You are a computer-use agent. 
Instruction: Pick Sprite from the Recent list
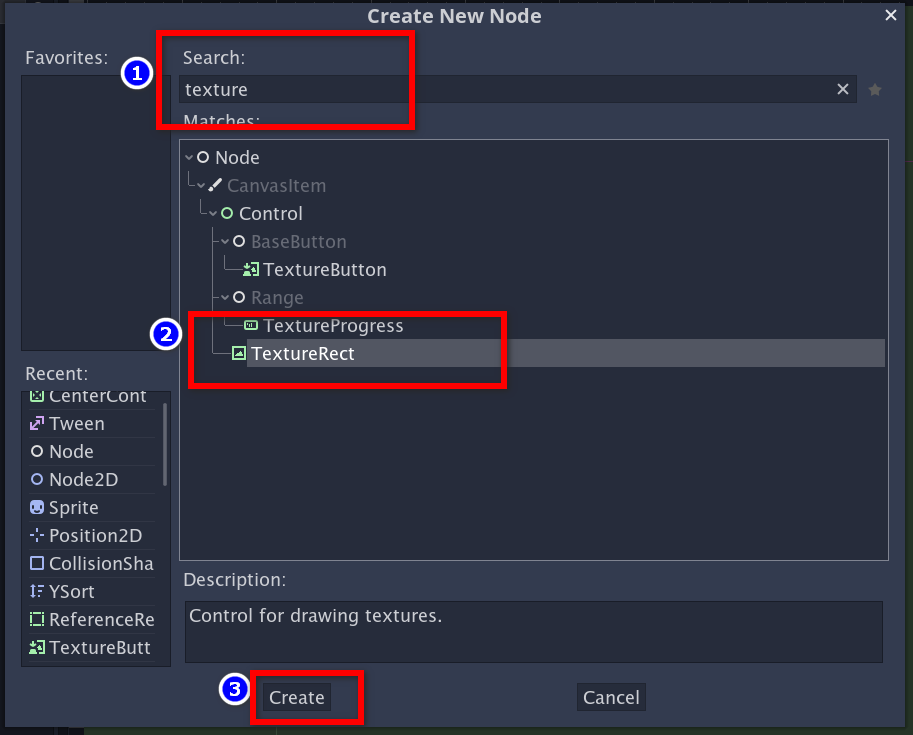point(92,507)
